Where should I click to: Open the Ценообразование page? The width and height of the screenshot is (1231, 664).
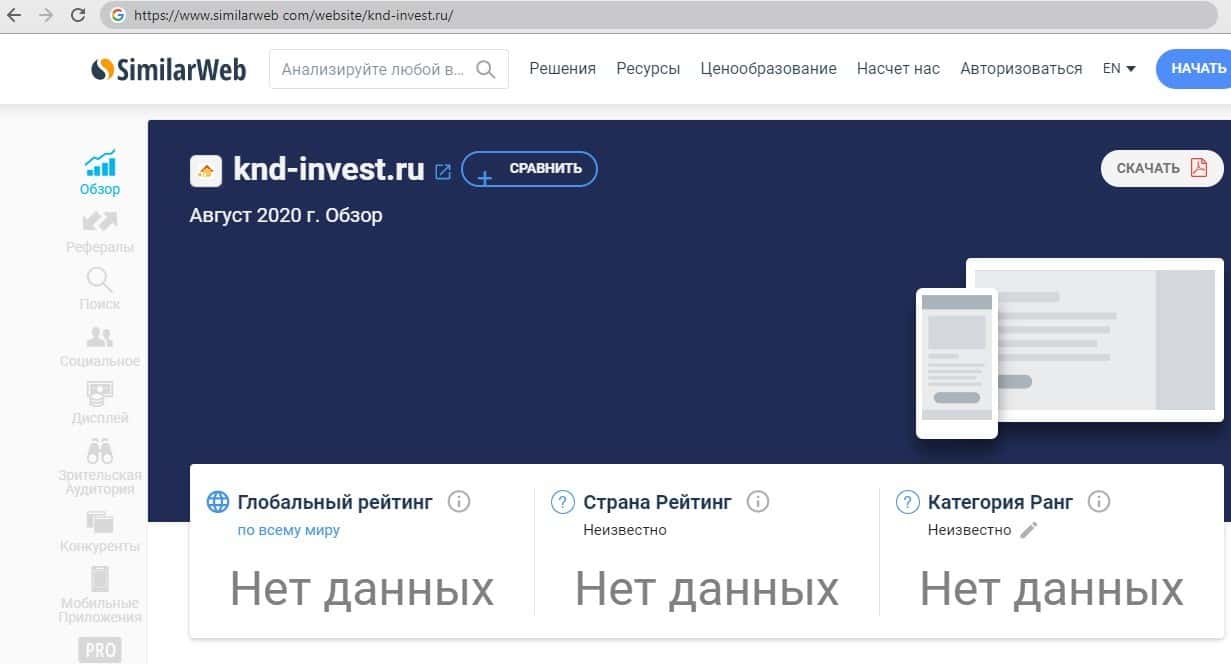(x=768, y=69)
